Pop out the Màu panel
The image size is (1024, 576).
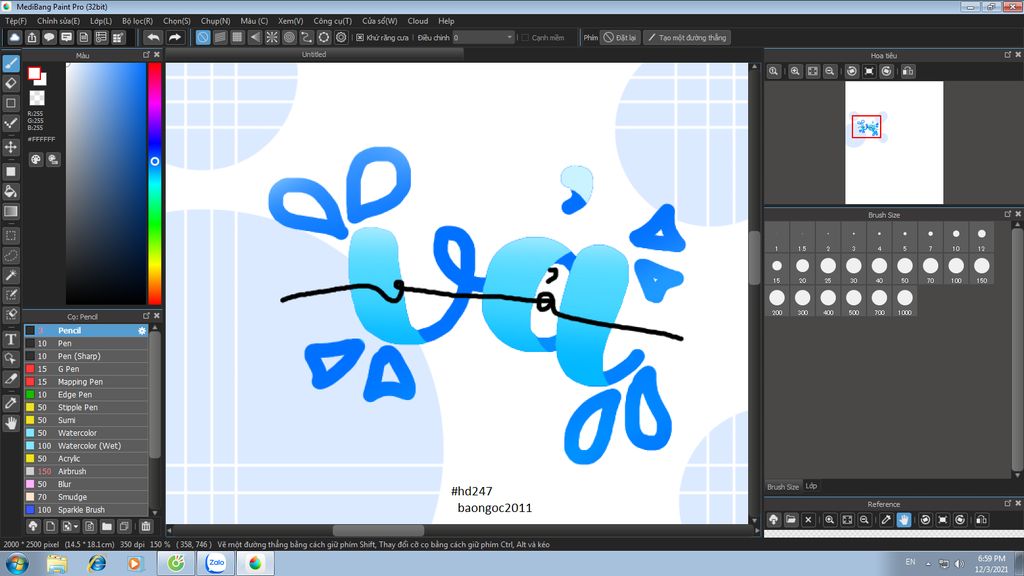click(146, 55)
